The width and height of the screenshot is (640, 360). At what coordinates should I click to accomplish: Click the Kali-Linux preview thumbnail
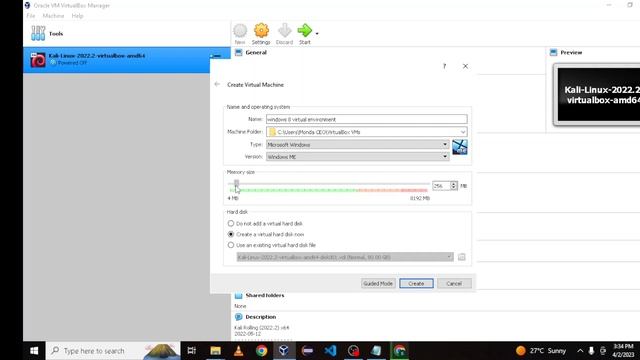coord(598,95)
